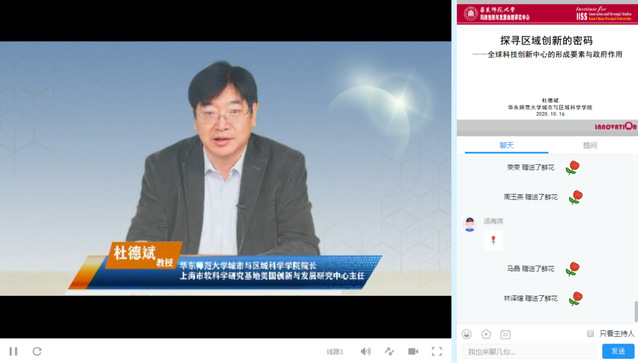
Task: Click the main video of the speaker
Action: (225, 168)
